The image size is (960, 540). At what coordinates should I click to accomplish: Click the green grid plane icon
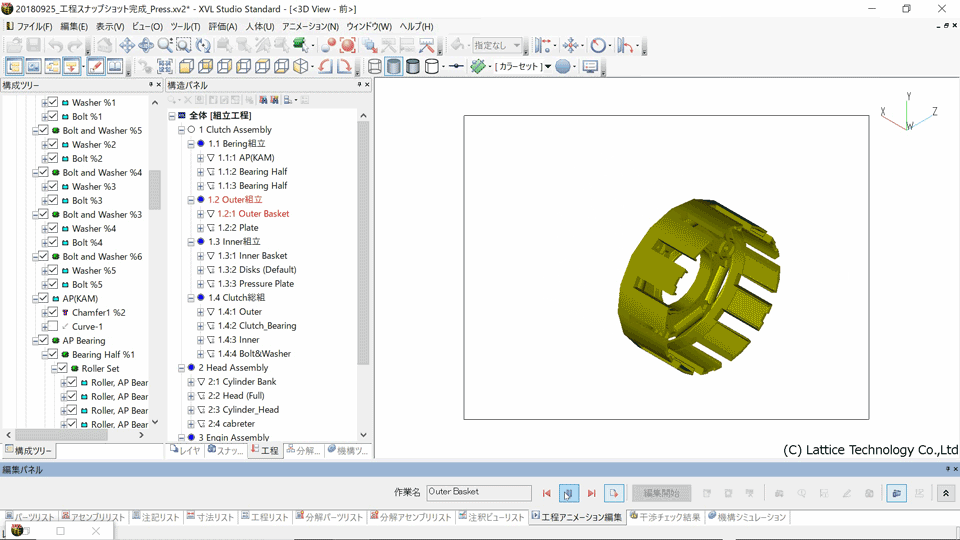pos(478,66)
